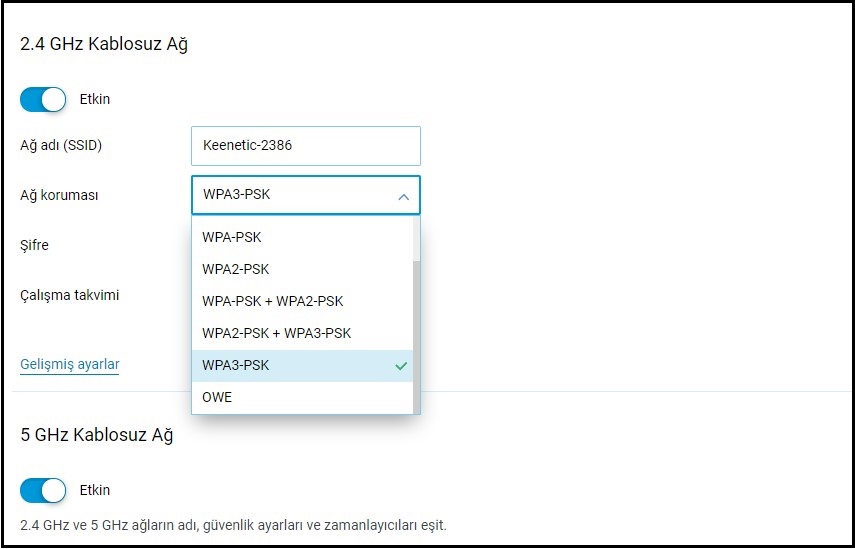
Task: Click the Ağ koruması label
Action: point(59,195)
